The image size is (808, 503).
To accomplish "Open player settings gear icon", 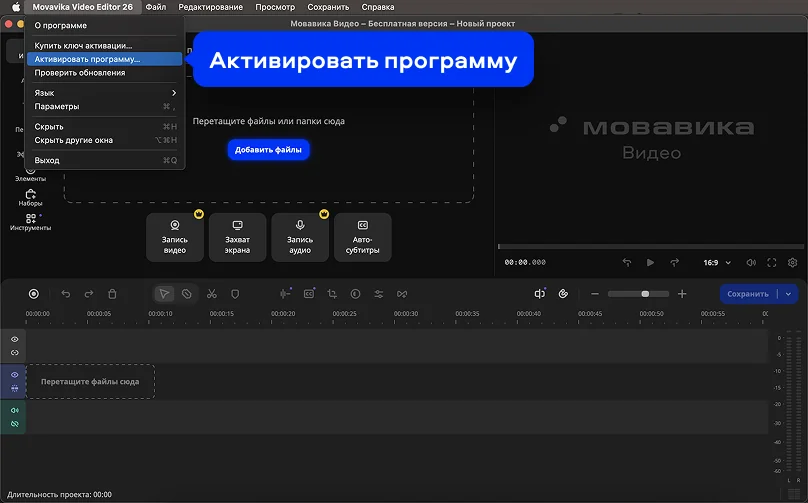I will (x=793, y=262).
